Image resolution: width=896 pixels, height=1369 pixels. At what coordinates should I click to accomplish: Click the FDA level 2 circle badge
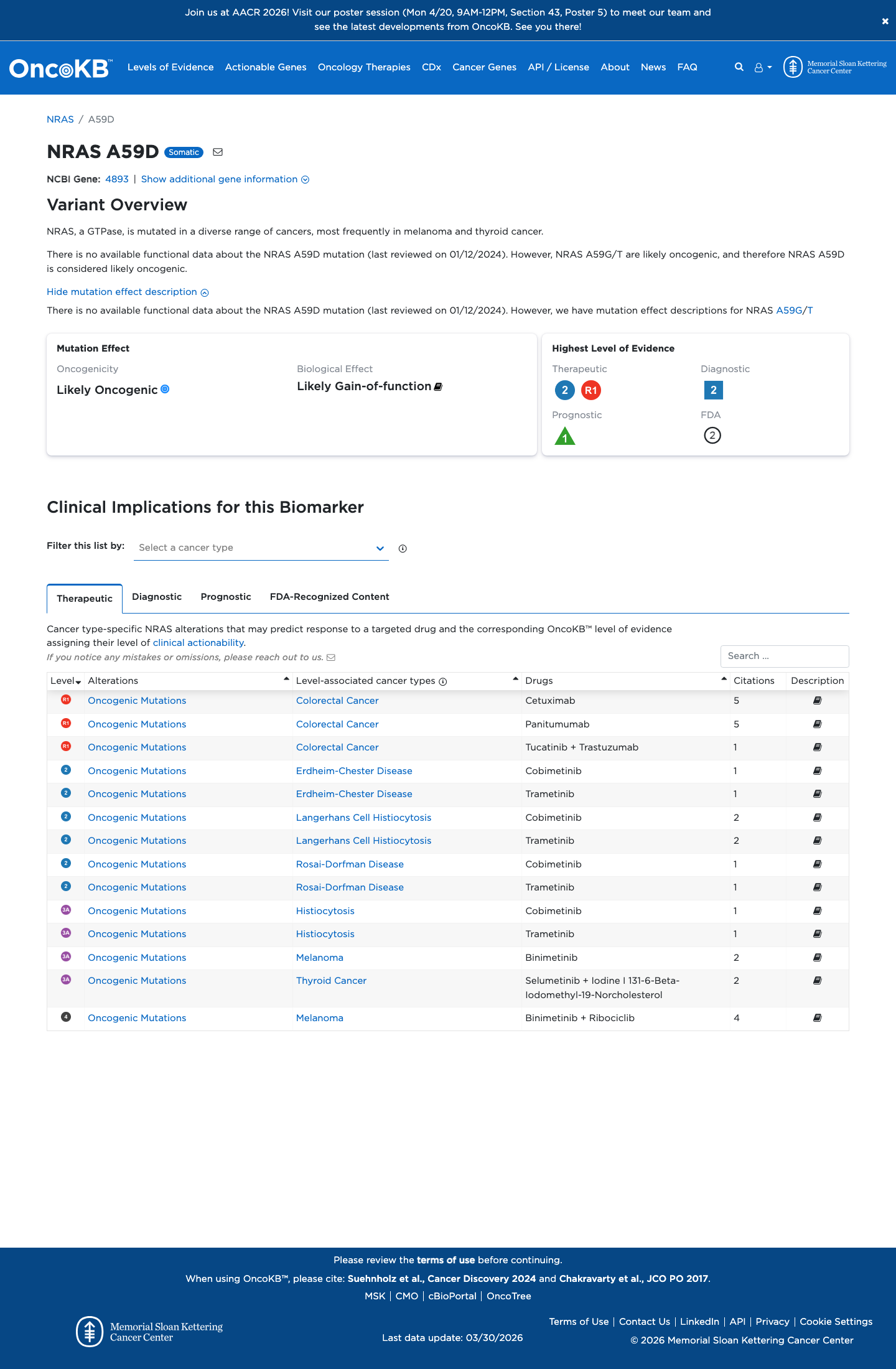(x=712, y=436)
